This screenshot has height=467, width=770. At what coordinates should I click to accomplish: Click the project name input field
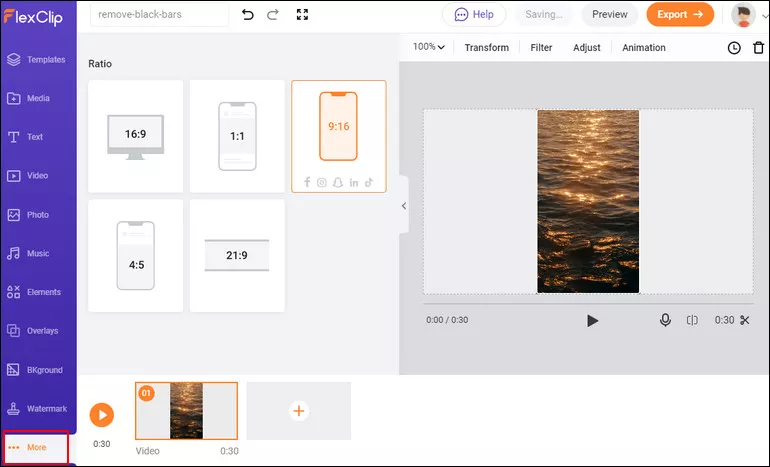coord(160,15)
